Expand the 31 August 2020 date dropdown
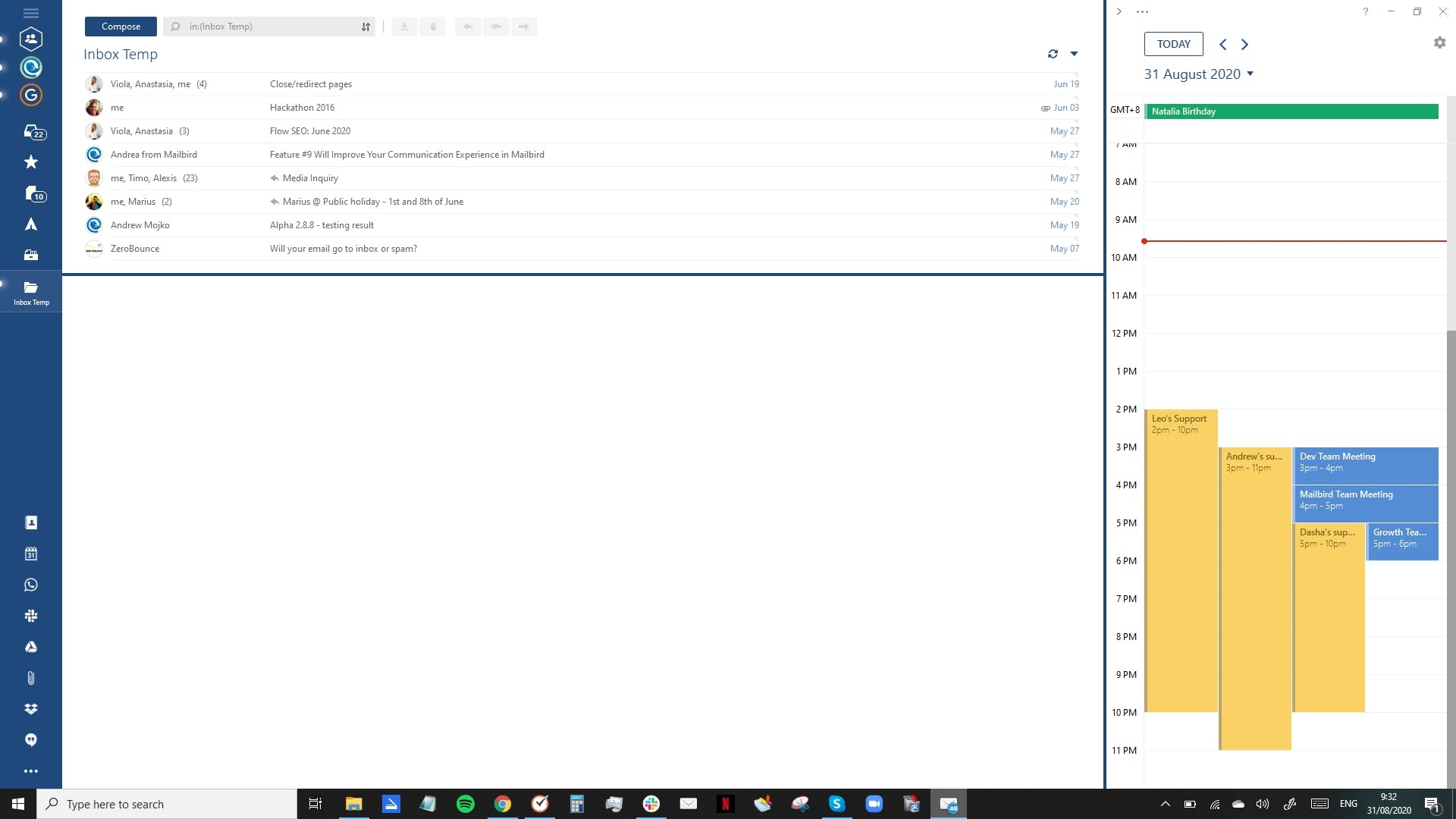1456x819 pixels. point(1199,74)
